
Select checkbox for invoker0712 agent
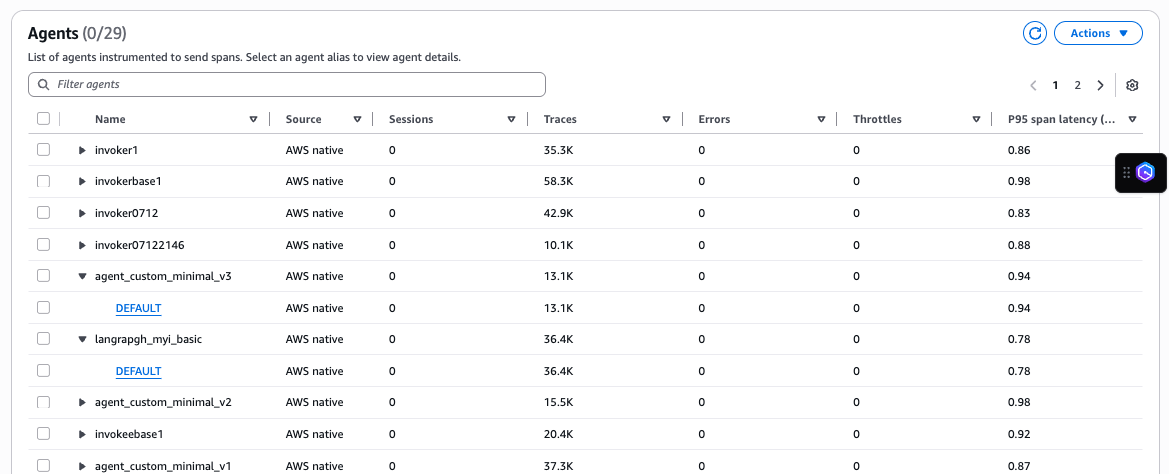[43, 213]
